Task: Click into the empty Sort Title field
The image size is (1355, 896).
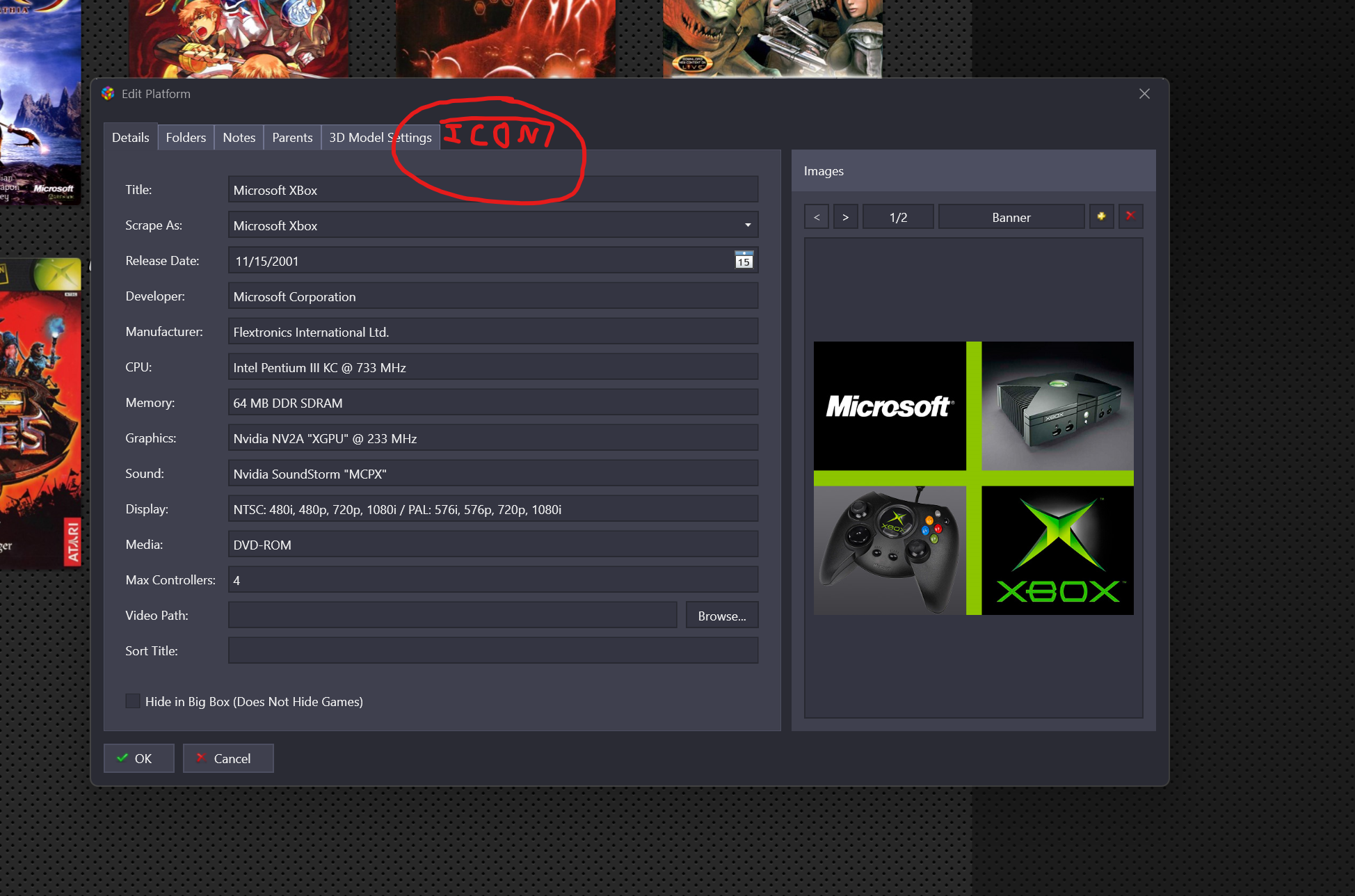Action: 493,651
